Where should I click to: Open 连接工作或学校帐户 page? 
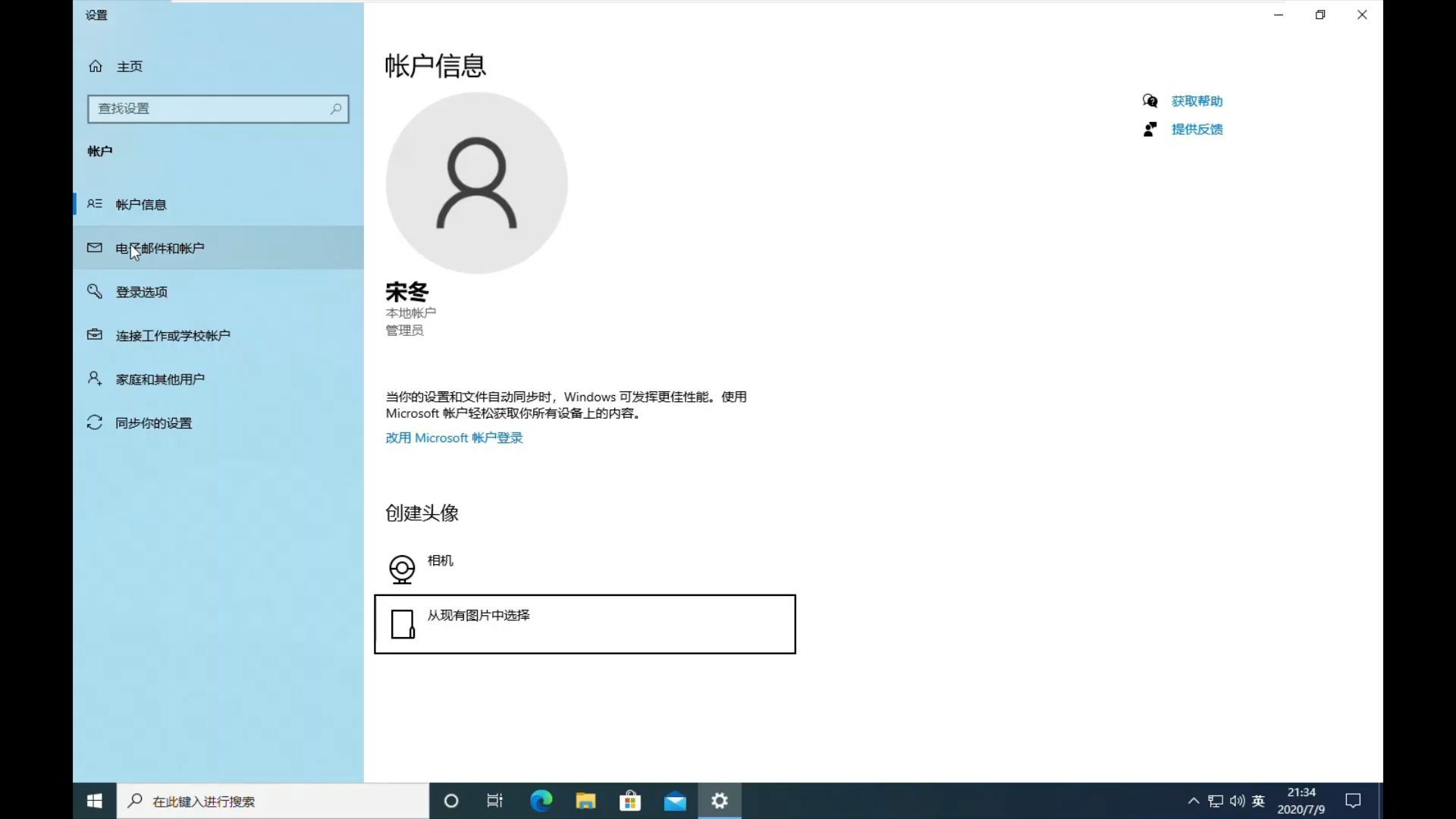tap(218, 334)
